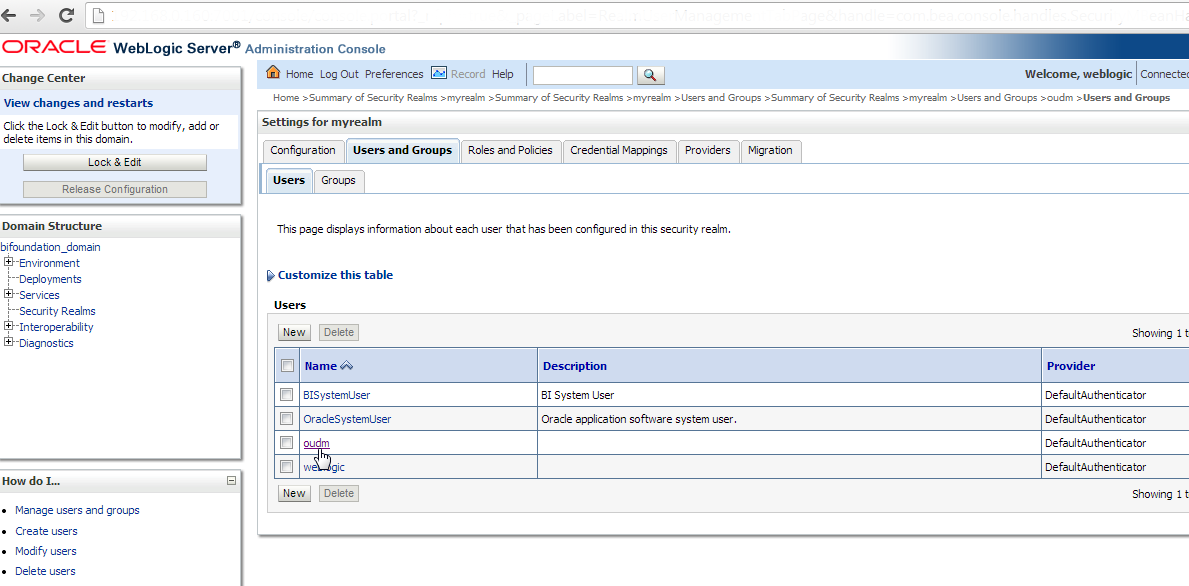Switch to the Groups sub-tab
1189x586 pixels.
(338, 180)
